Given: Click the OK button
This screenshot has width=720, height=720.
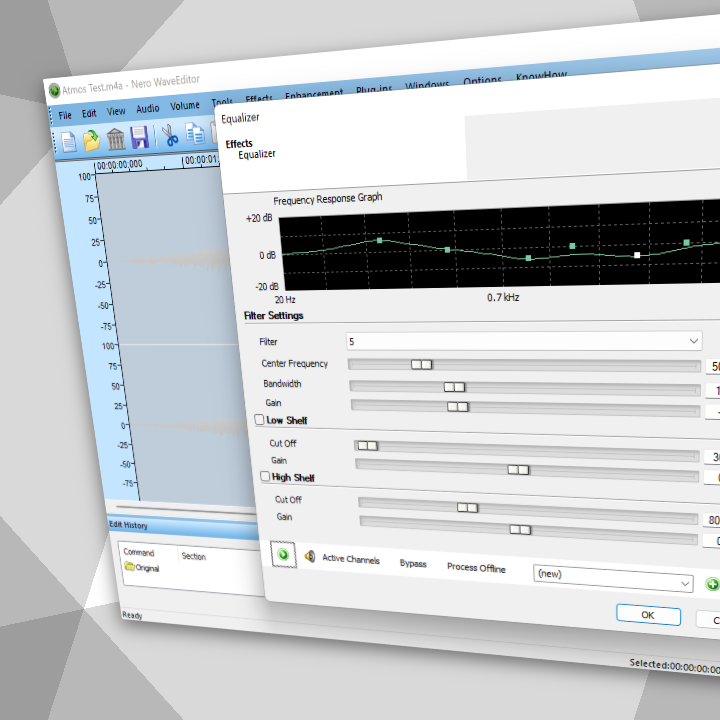Looking at the screenshot, I should tap(648, 615).
